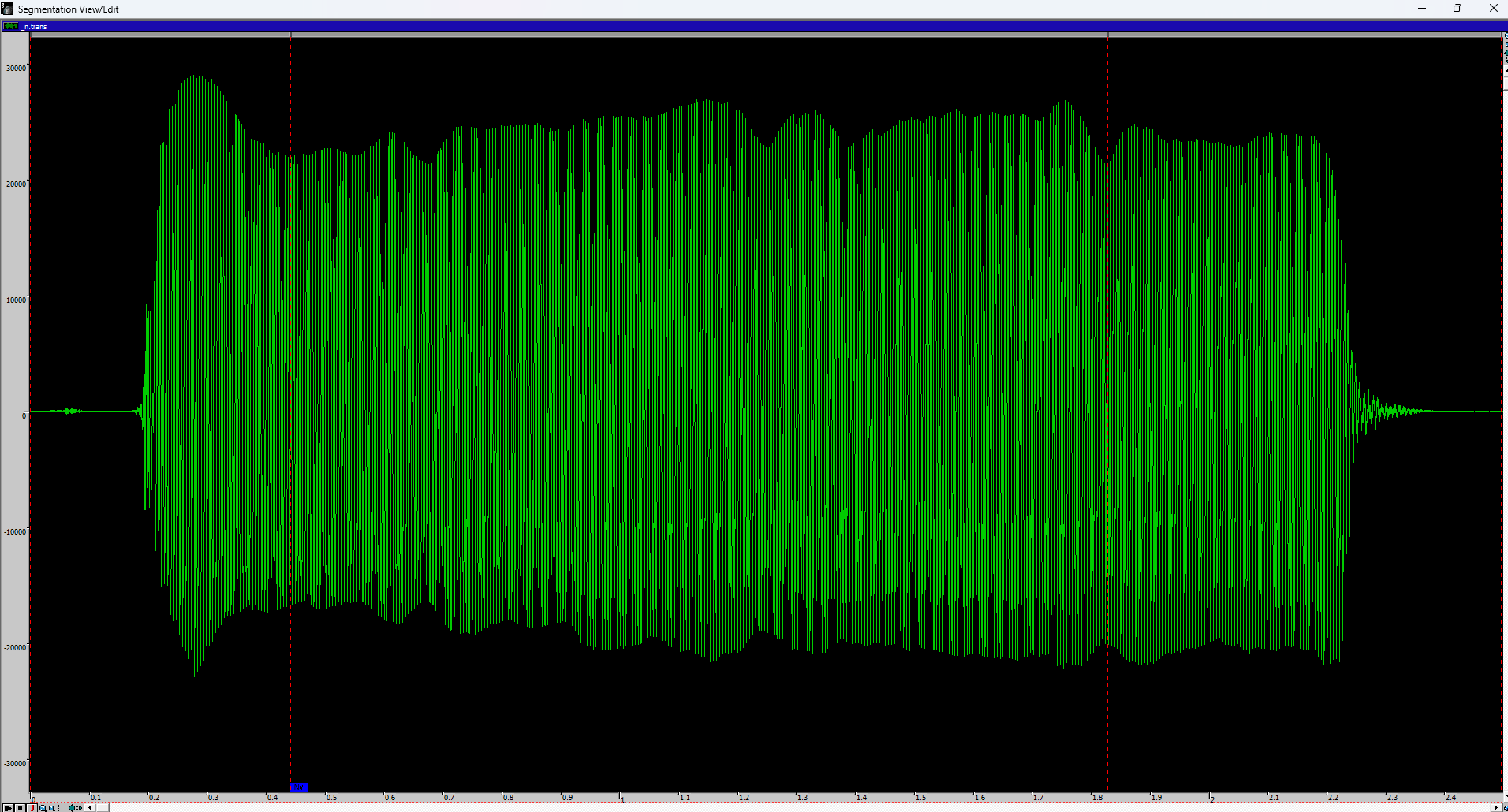Minimize the Segmentation View/Edit window
Viewport: 1508px width, 812px height.
pos(1422,9)
